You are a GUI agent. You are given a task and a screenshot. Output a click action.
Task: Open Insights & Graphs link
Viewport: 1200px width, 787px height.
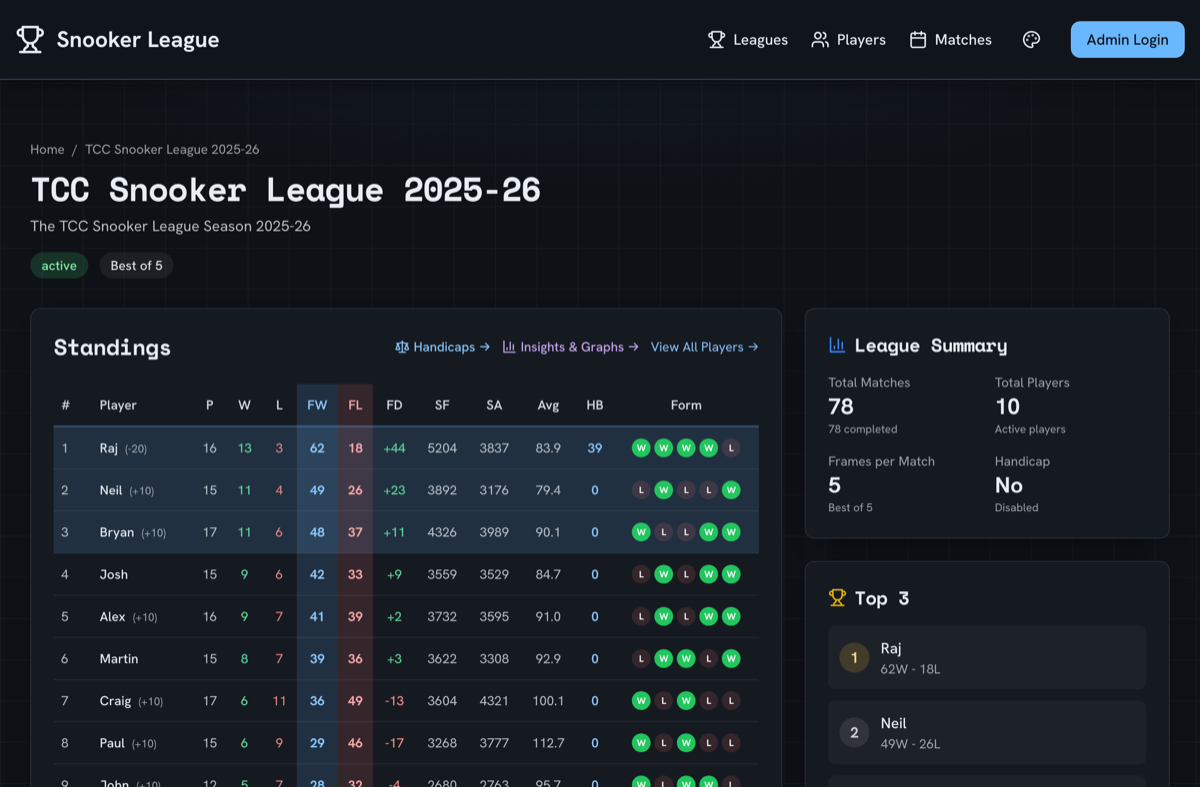click(570, 347)
